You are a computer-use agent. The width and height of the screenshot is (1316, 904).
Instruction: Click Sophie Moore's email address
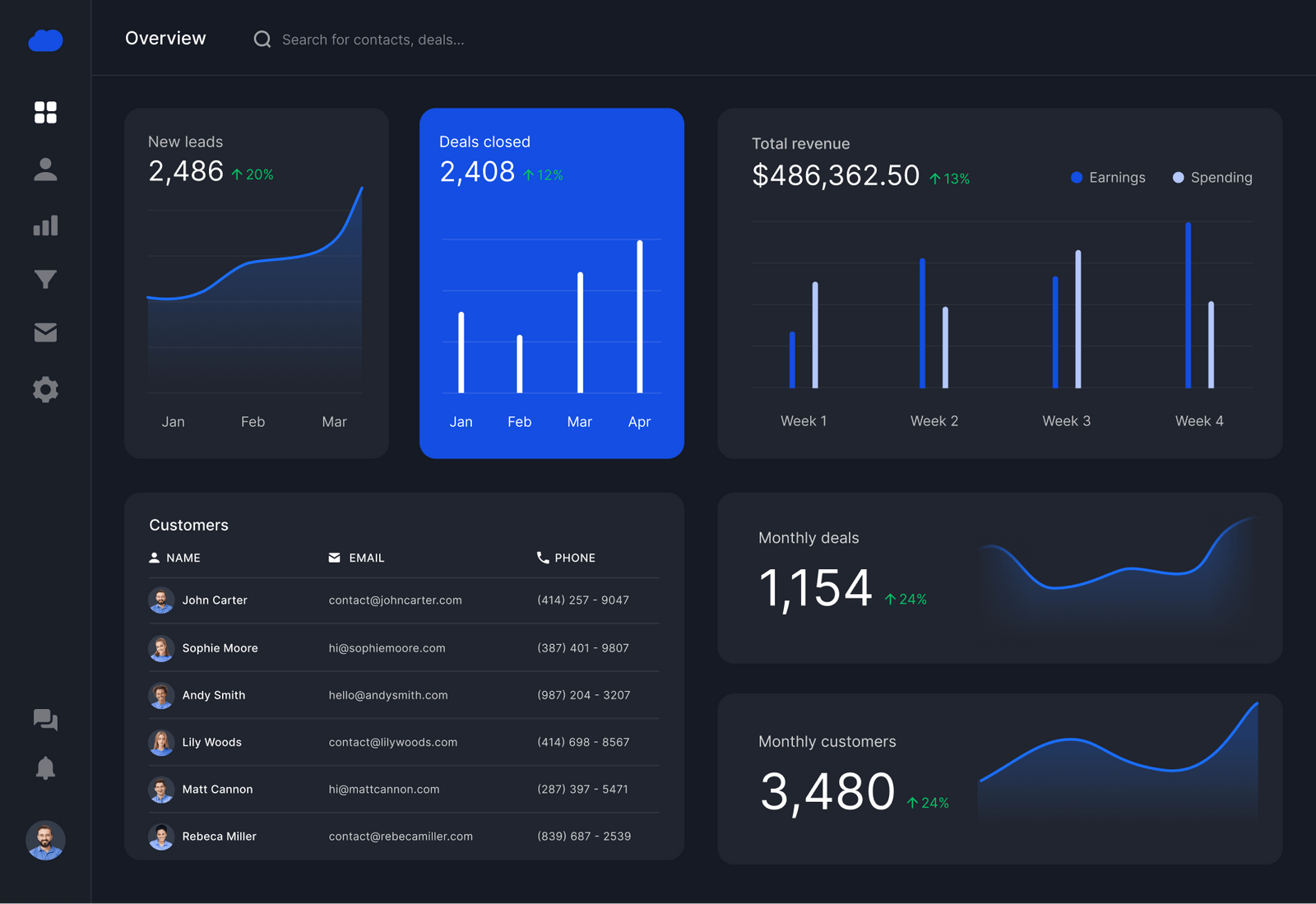[x=387, y=648]
